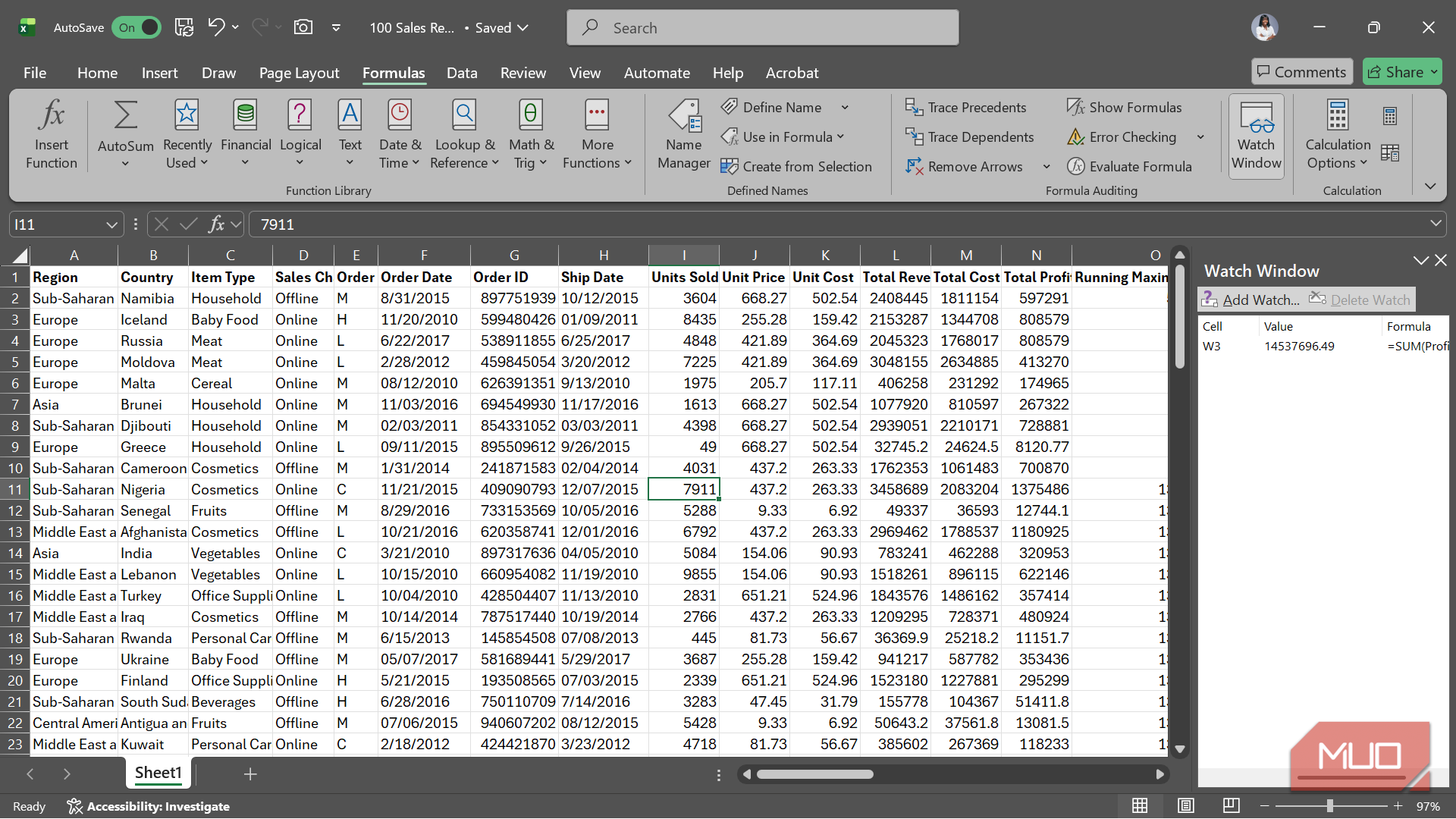The height and width of the screenshot is (819, 1456).
Task: Open the Insert Function dialog
Action: (52, 135)
